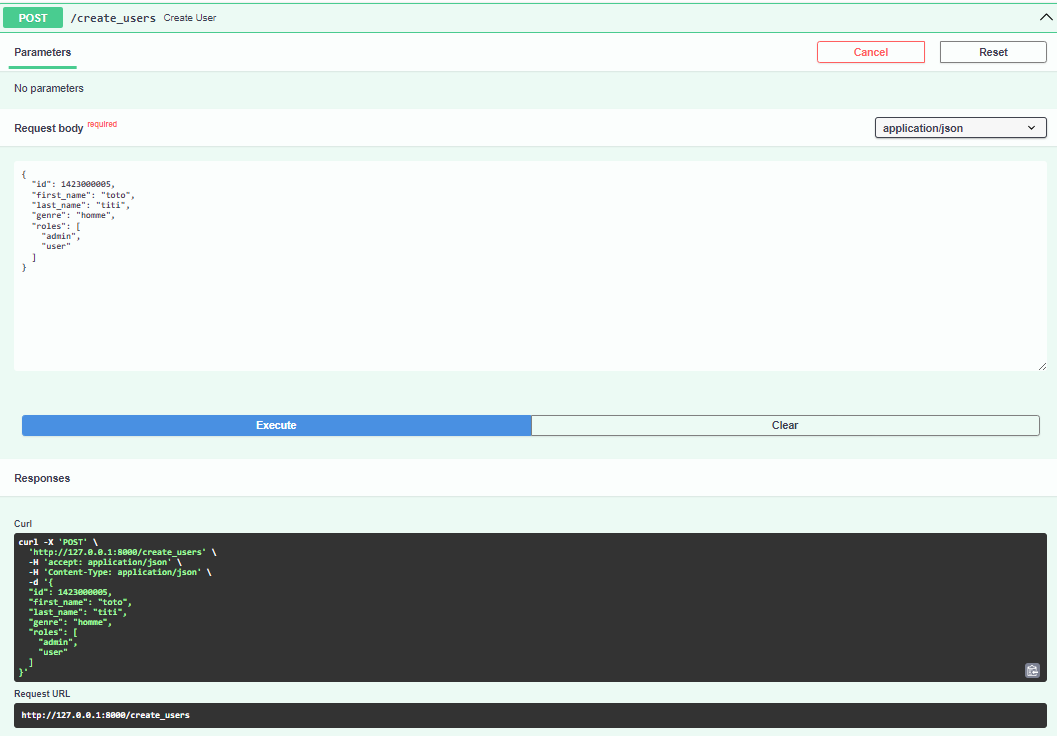
Task: Clear the request responses
Action: pyautogui.click(x=785, y=425)
